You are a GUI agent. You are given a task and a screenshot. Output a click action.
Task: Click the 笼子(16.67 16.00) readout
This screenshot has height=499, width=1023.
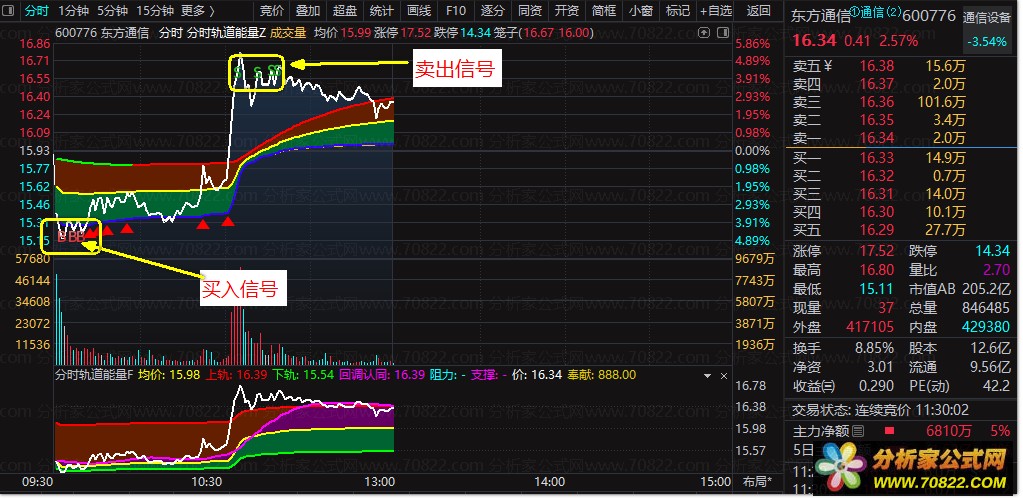tap(545, 33)
